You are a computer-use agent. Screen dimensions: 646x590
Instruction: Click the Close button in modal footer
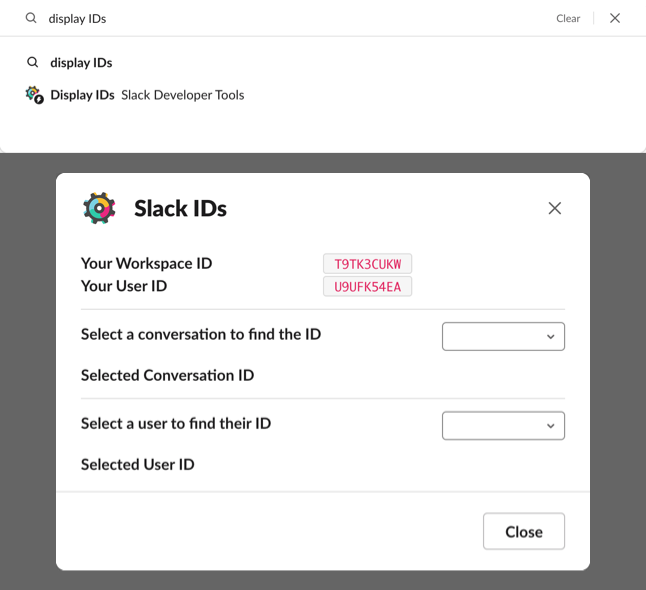(x=524, y=531)
